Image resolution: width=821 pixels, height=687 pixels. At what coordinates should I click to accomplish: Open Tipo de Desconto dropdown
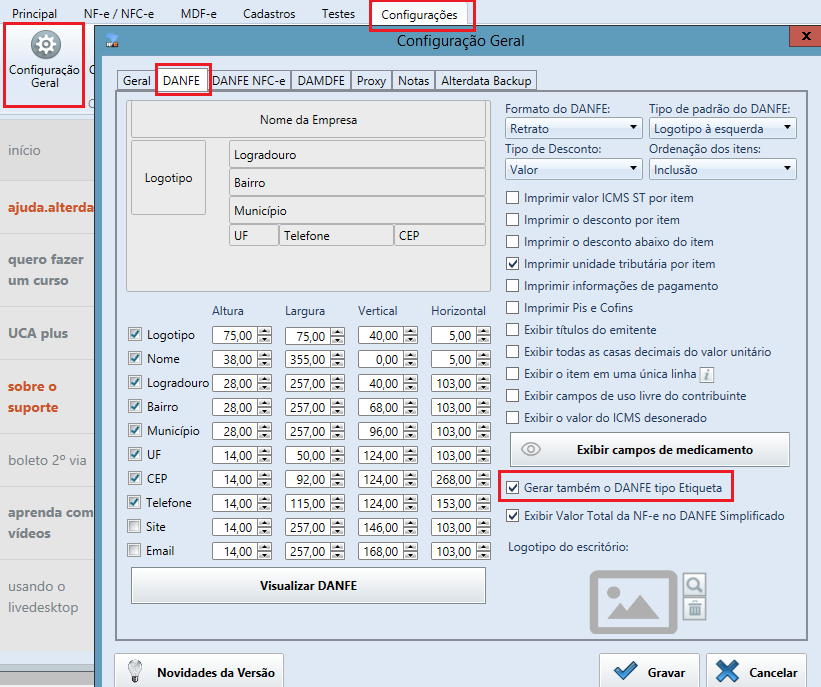point(573,169)
